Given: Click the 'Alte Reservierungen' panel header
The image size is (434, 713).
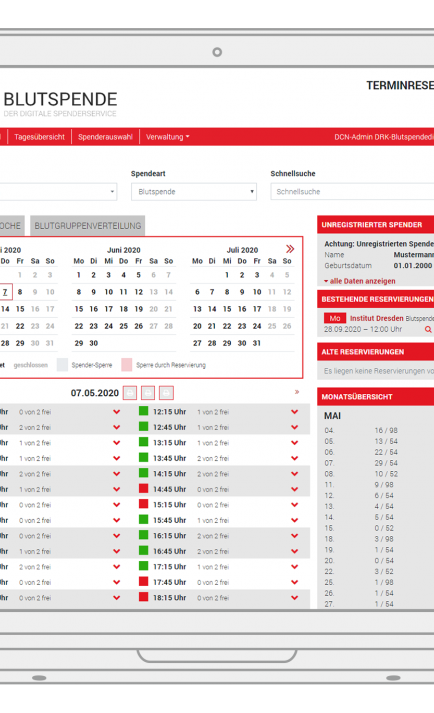Looking at the screenshot, I should (375, 352).
